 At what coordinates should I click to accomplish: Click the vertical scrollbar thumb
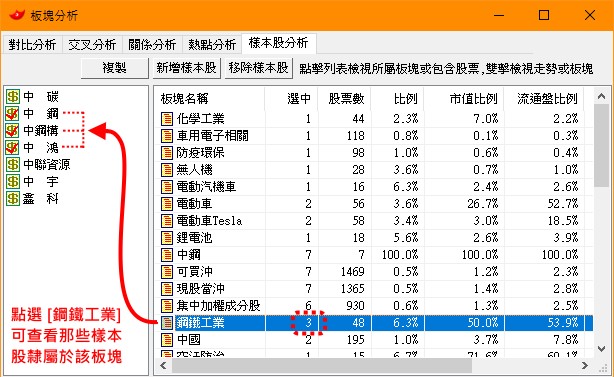tap(601, 146)
